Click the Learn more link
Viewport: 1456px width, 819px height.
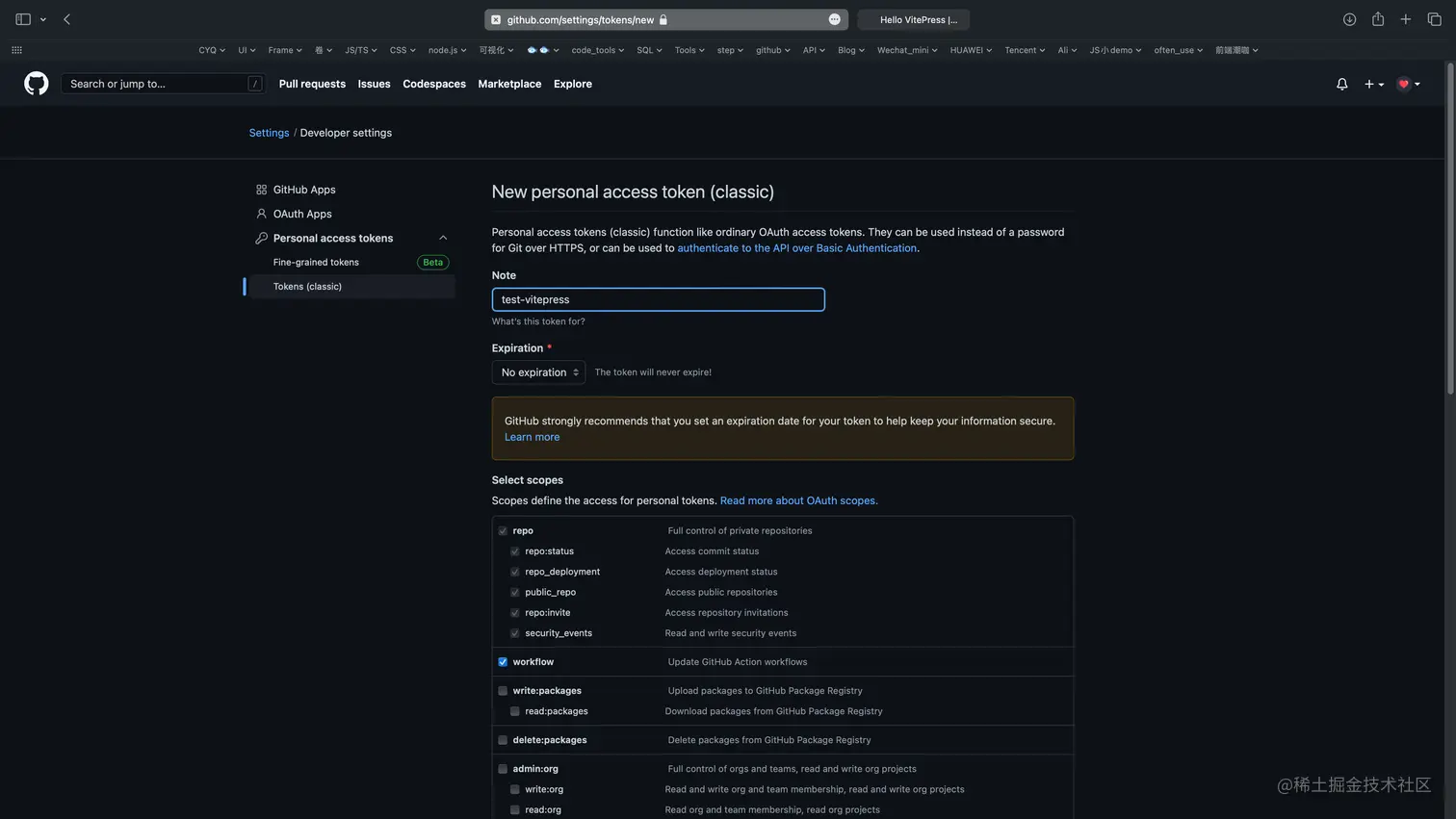coord(532,437)
